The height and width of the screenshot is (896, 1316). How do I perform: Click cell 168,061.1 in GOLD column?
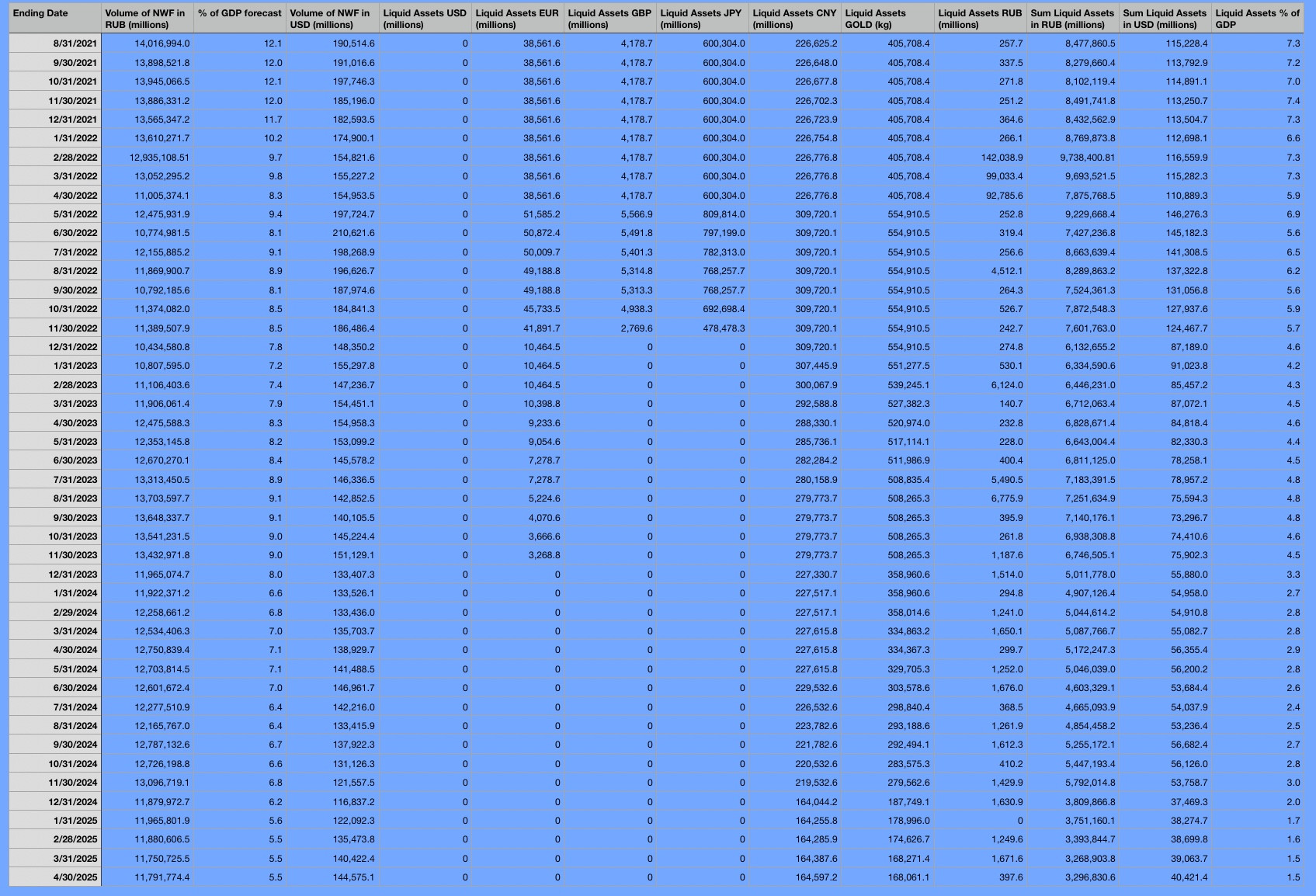(887, 877)
